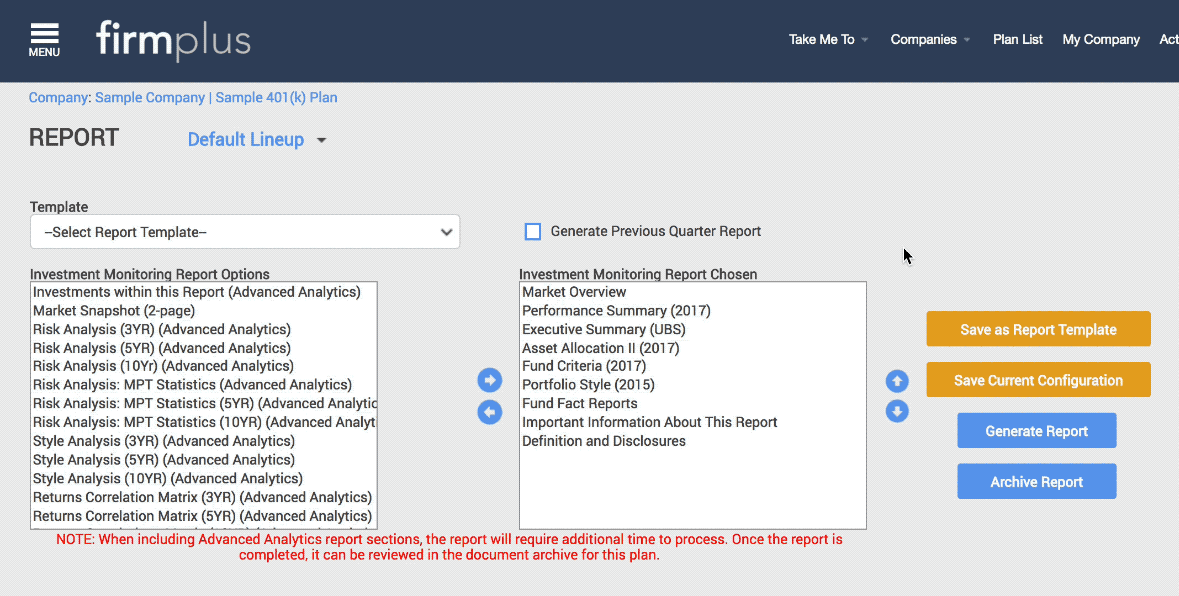Click the Generate Report button
Image resolution: width=1179 pixels, height=596 pixels.
[x=1037, y=431]
